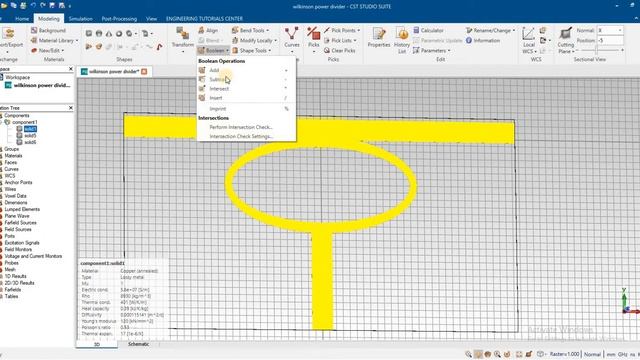Click the undo icon in title bar

point(33,6)
